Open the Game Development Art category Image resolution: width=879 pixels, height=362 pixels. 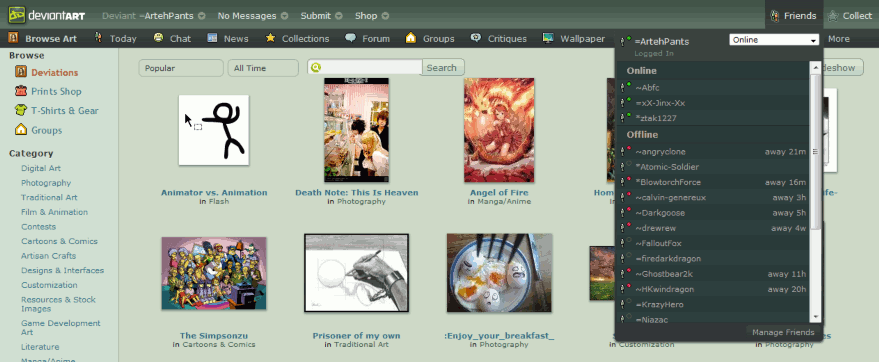pos(61,327)
